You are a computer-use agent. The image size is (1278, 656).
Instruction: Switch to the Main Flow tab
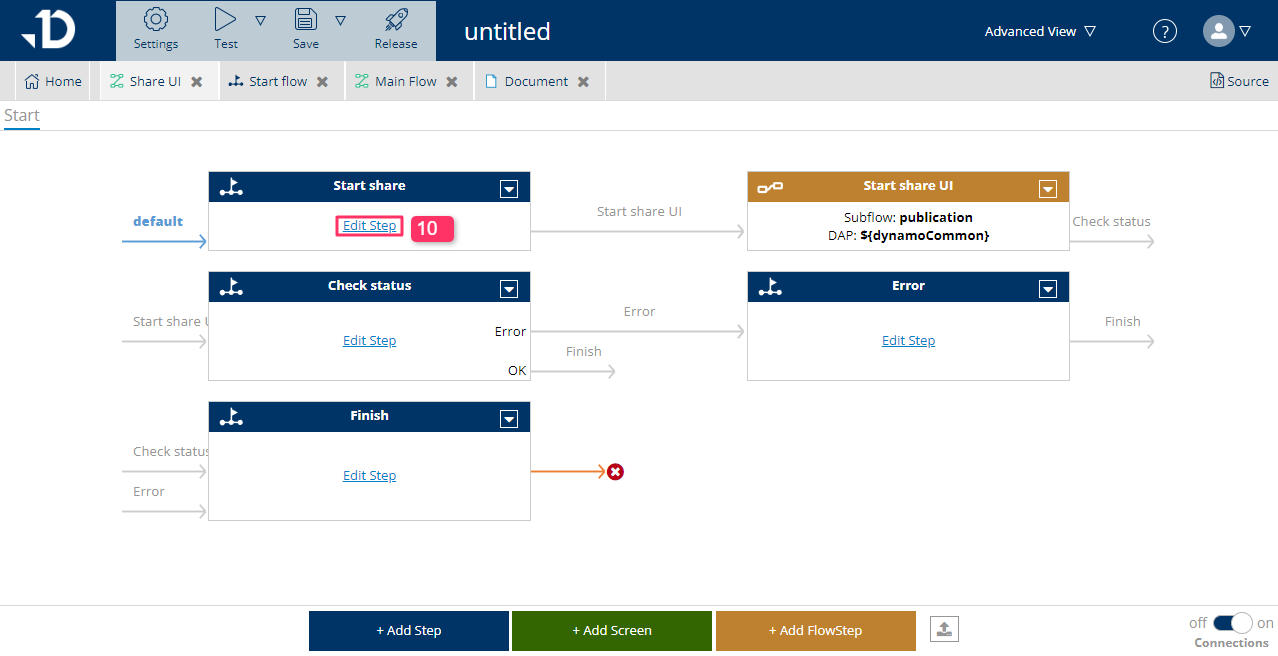pyautogui.click(x=405, y=82)
